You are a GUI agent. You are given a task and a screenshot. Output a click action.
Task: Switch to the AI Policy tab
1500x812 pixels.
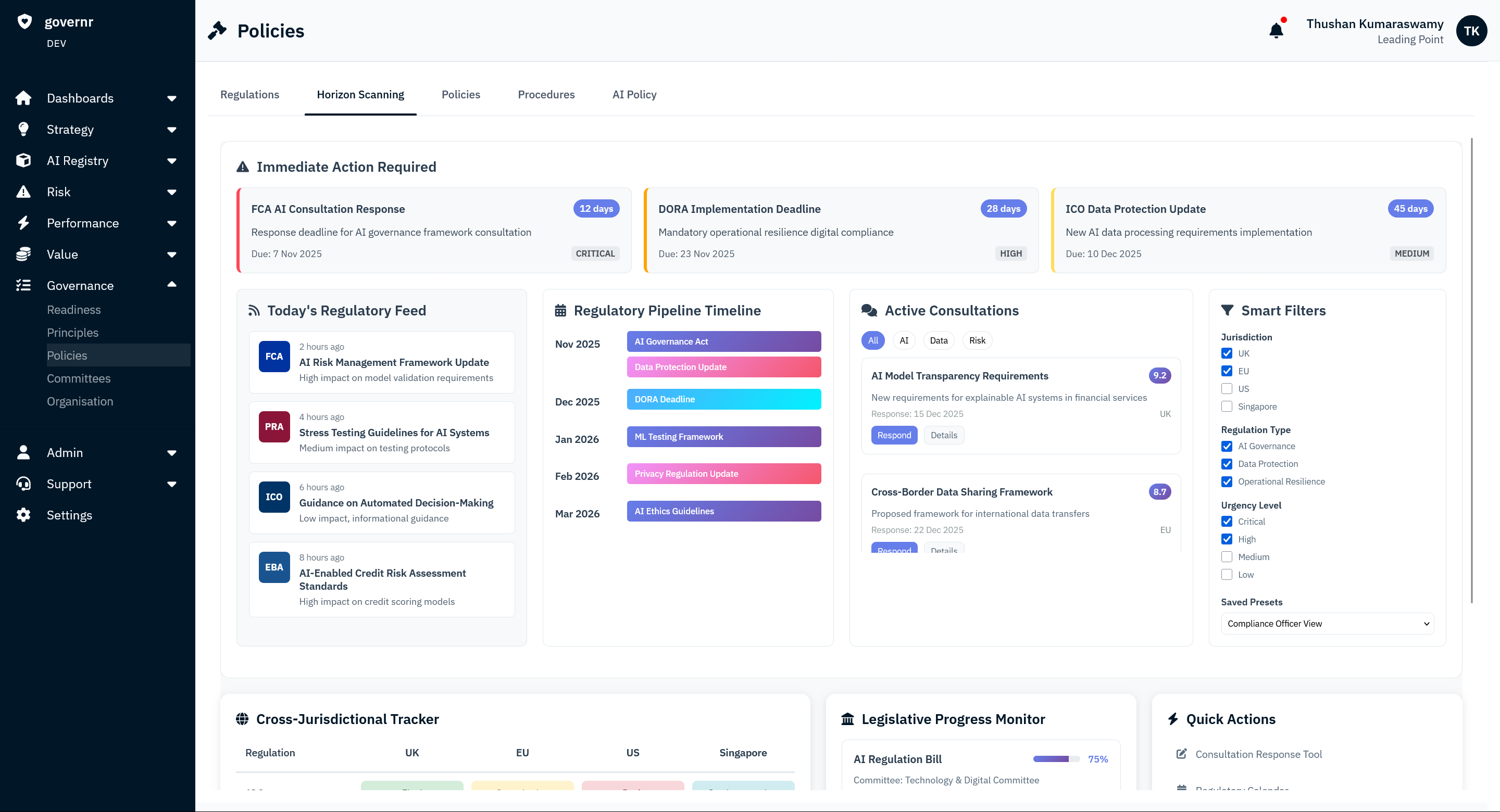[634, 94]
